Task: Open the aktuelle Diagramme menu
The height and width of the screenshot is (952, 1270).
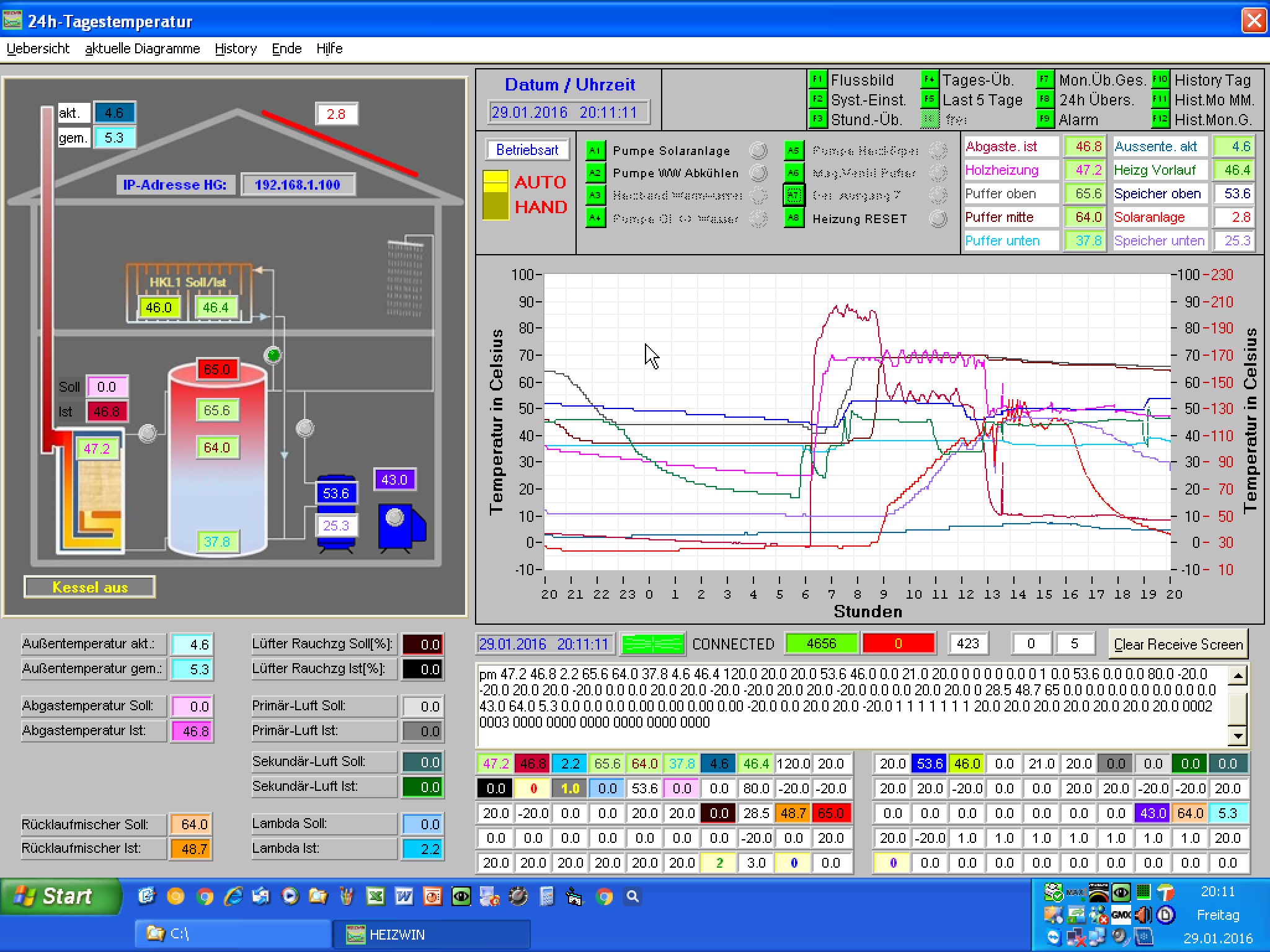Action: [143, 49]
